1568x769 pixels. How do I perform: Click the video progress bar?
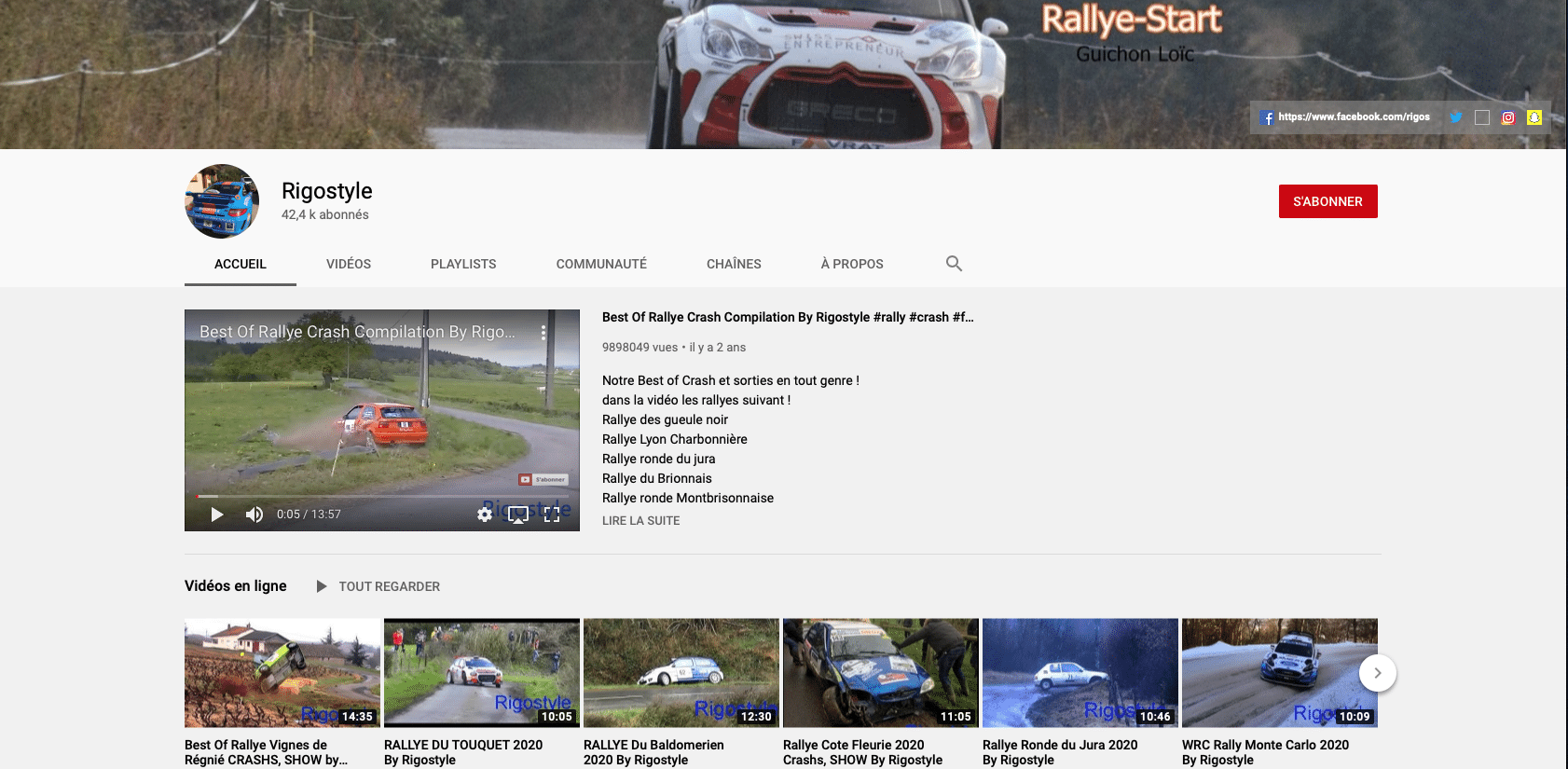382,496
